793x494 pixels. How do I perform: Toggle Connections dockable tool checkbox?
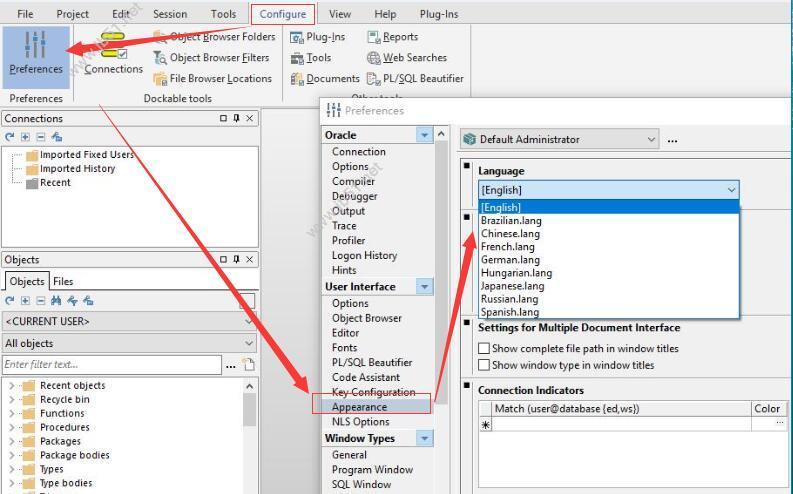pos(122,54)
